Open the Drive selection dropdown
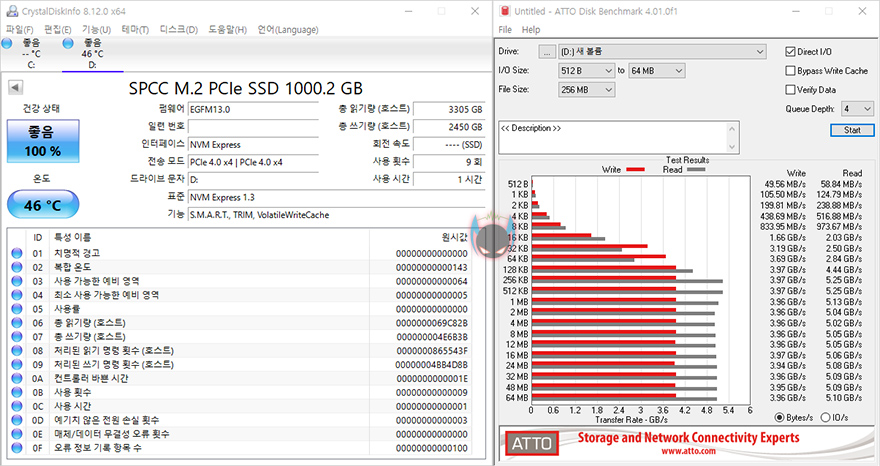The width and height of the screenshot is (880, 466). [662, 52]
